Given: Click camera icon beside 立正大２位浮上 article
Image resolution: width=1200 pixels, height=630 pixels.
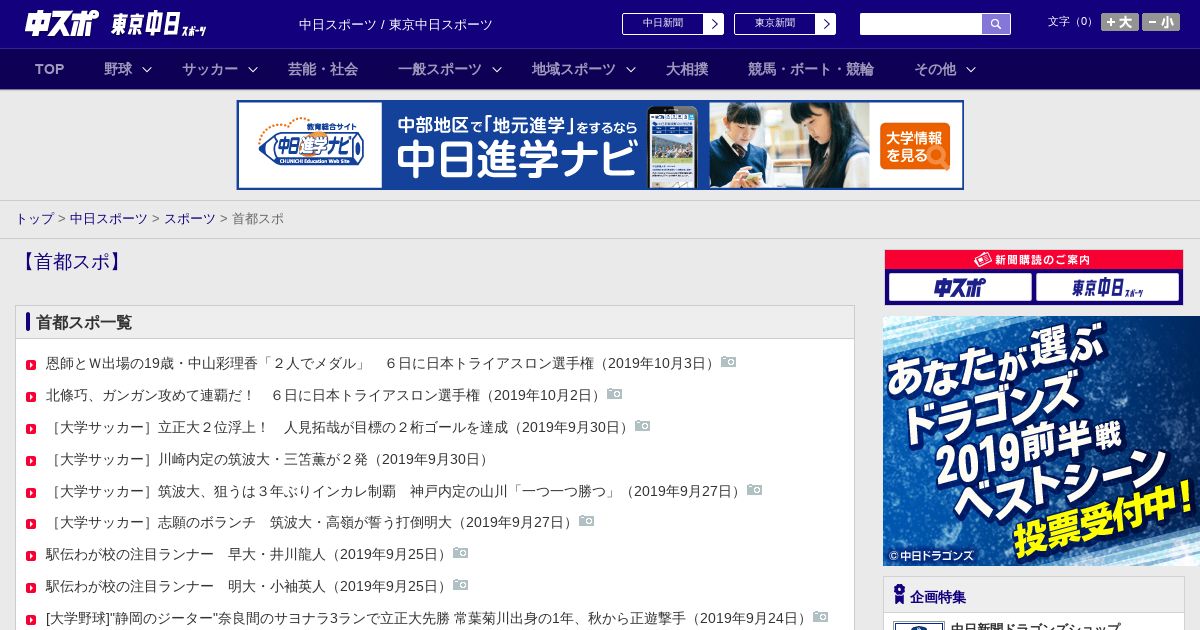Looking at the screenshot, I should (643, 426).
